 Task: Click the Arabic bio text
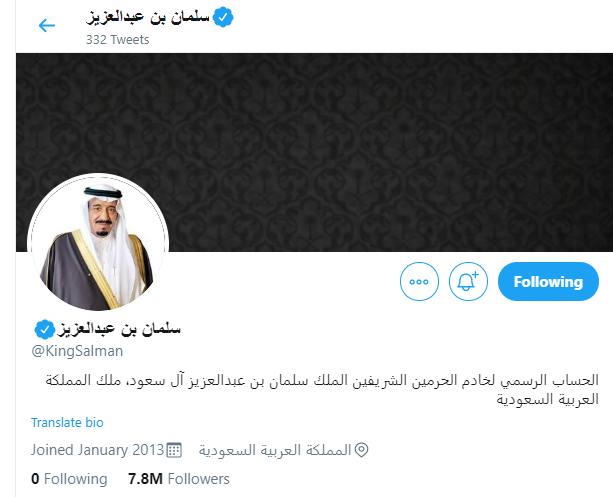click(322, 389)
